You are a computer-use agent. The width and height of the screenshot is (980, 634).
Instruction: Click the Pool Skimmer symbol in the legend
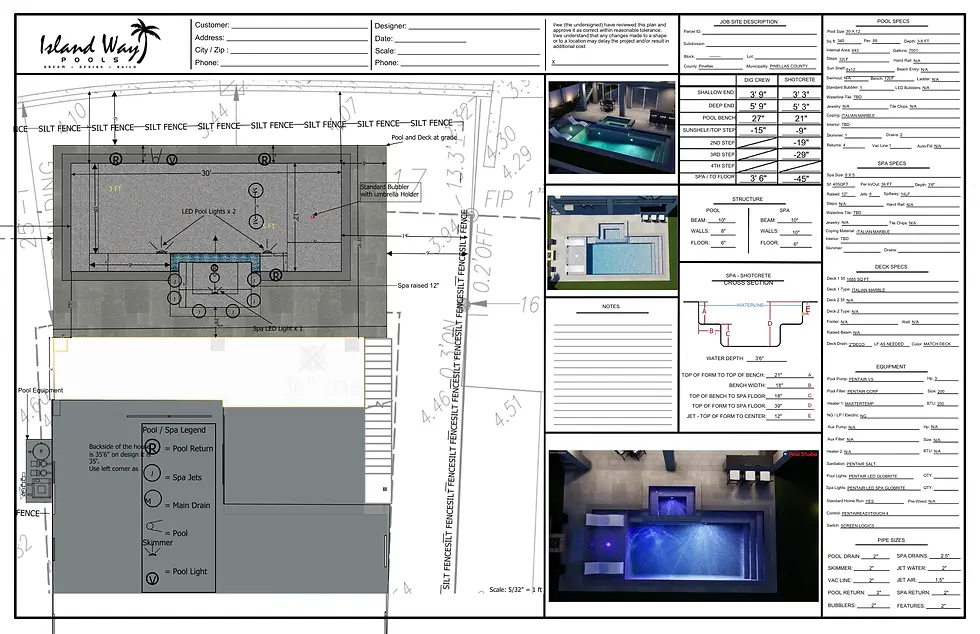[151, 526]
